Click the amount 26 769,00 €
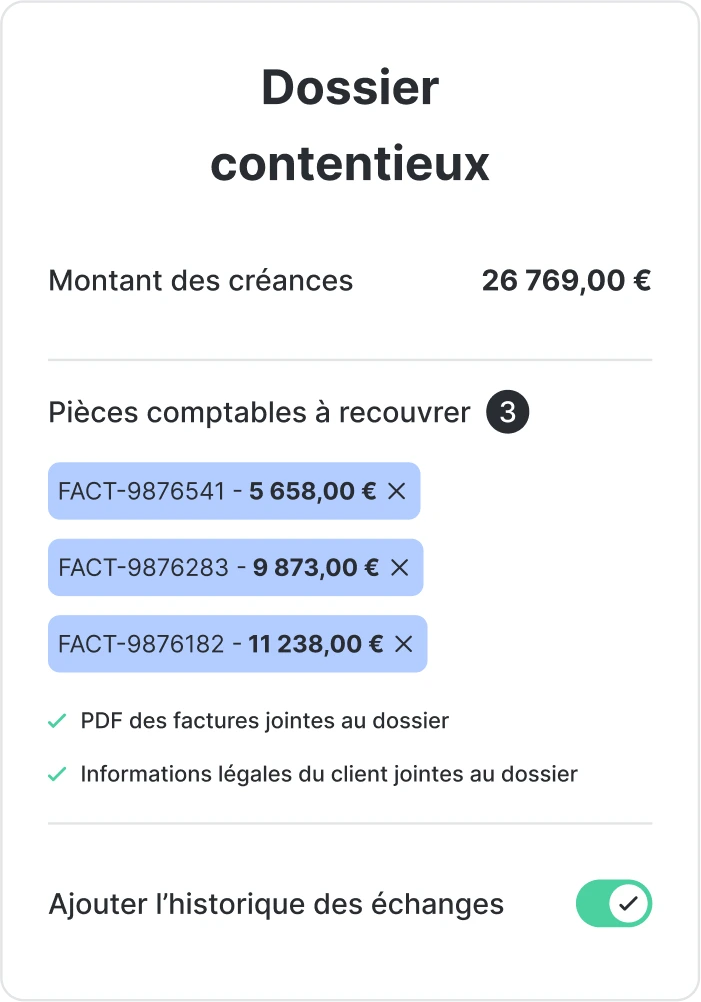 (x=566, y=281)
